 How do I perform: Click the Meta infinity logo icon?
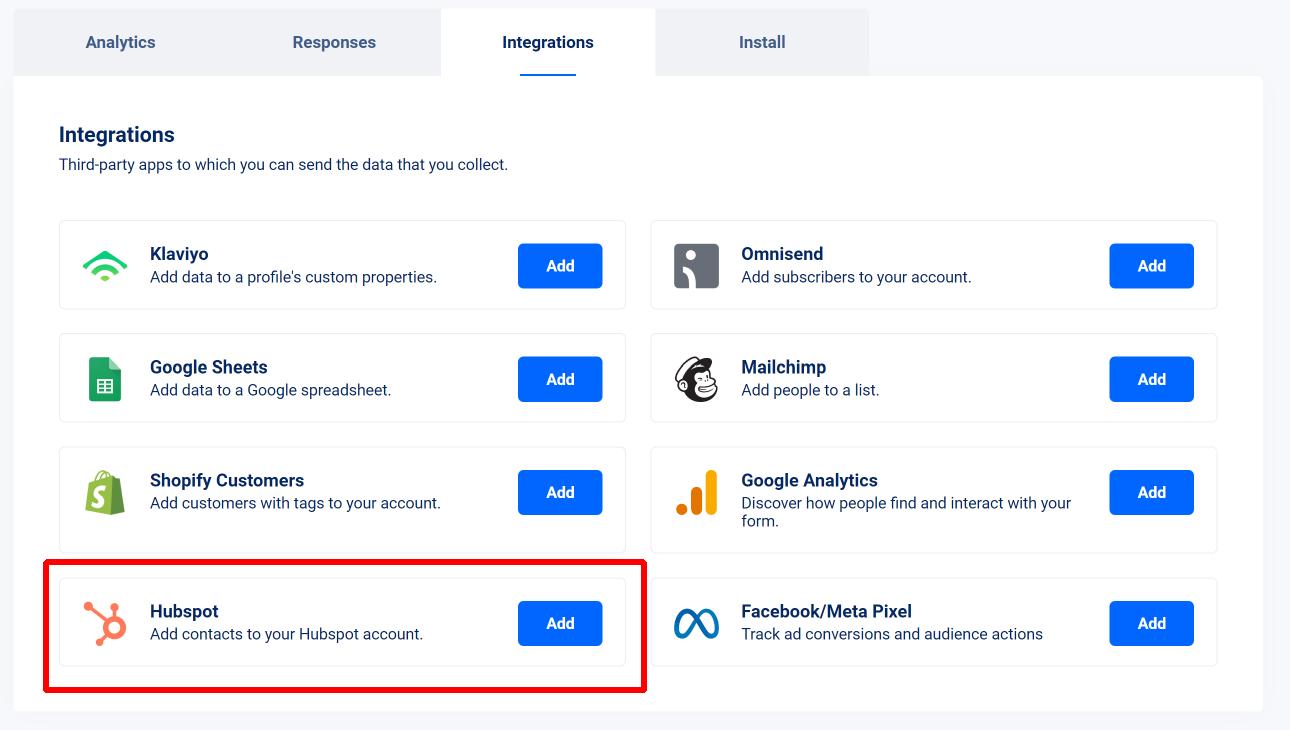tap(696, 624)
